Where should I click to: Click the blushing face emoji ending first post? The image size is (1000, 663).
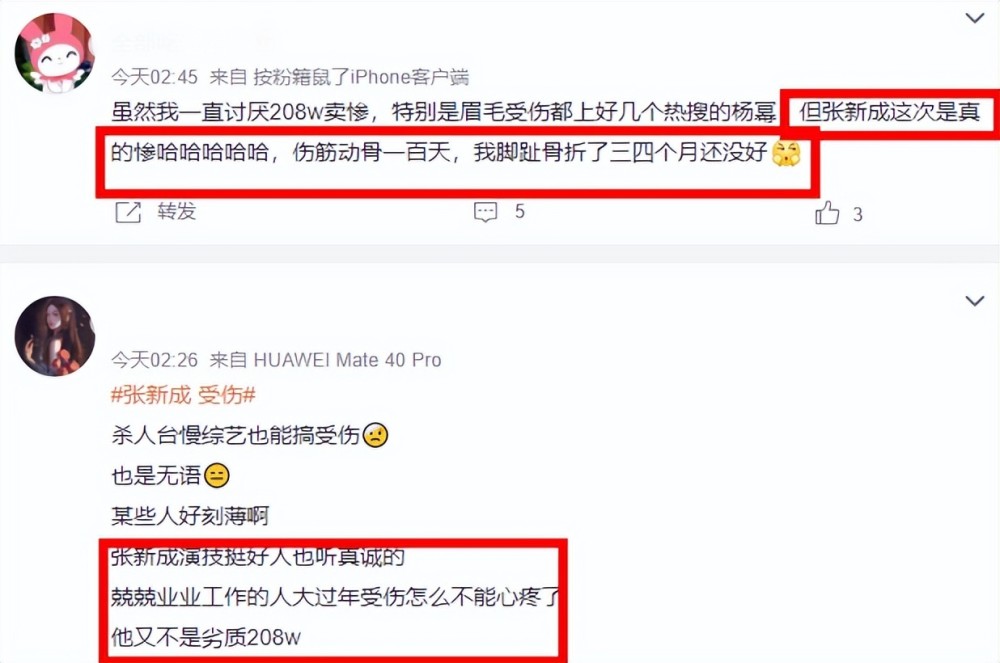pos(786,153)
